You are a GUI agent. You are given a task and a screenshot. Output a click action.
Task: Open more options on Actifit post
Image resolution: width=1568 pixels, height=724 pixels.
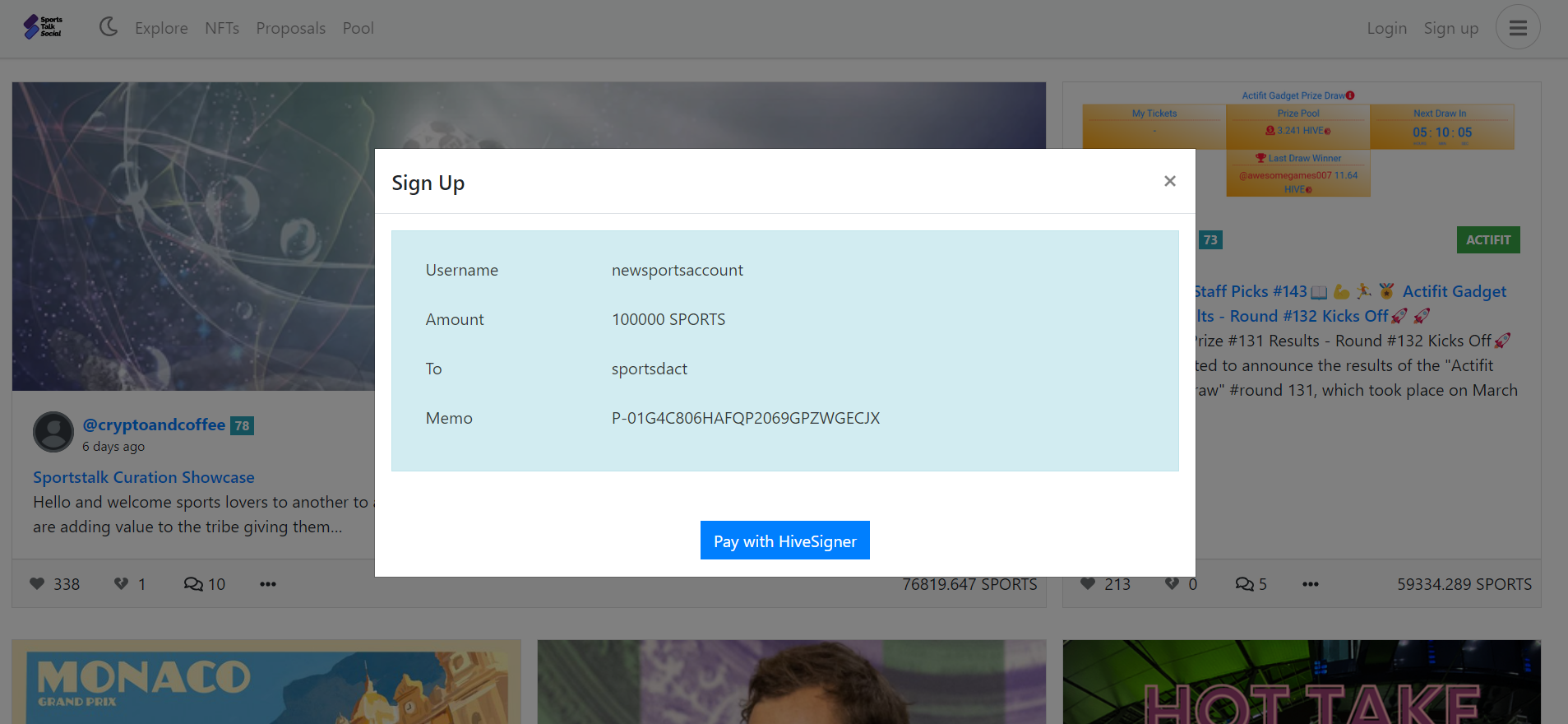point(1311,584)
